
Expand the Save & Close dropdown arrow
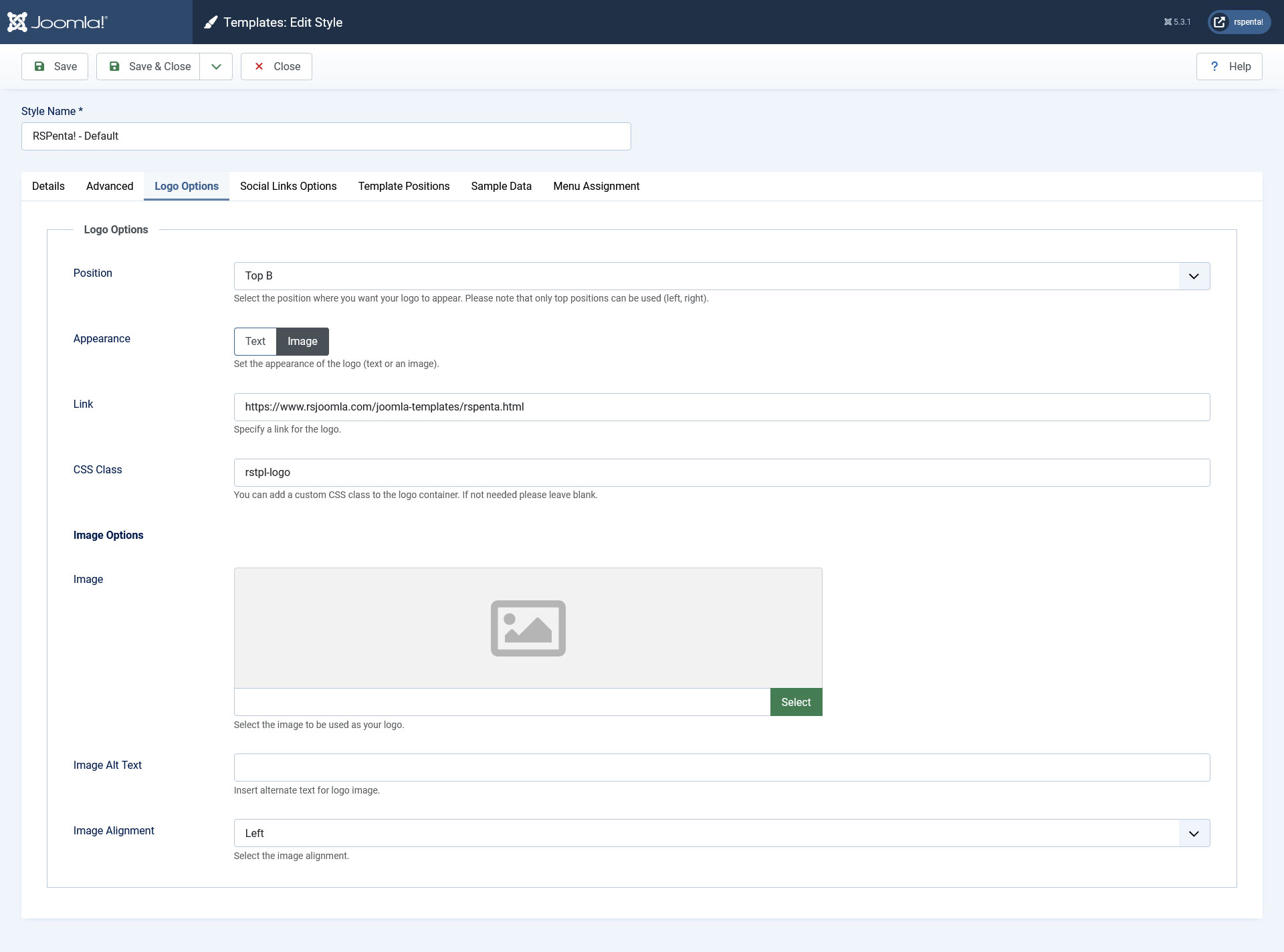(216, 66)
